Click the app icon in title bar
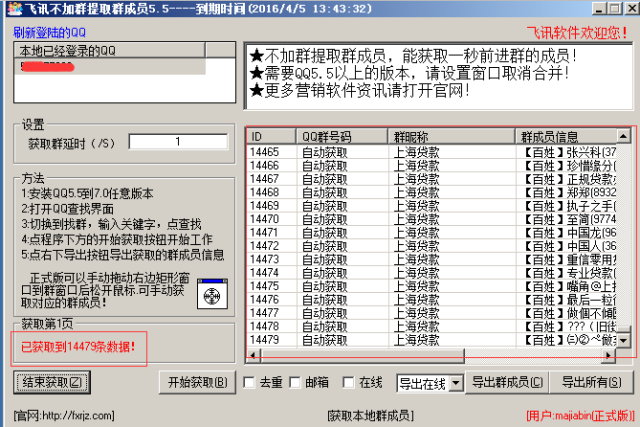The image size is (640, 427). pos(14,8)
